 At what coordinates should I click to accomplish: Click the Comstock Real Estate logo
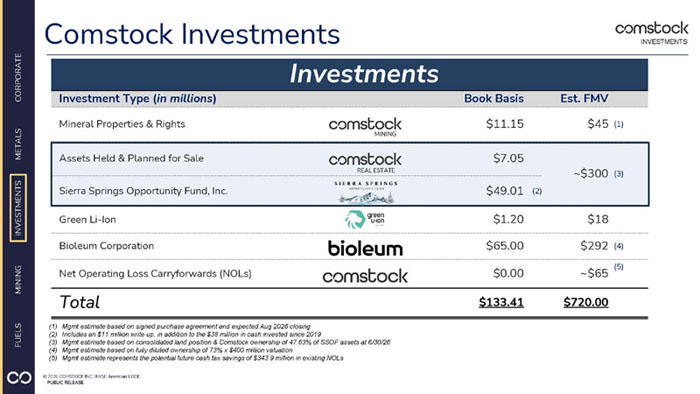pyautogui.click(x=365, y=162)
